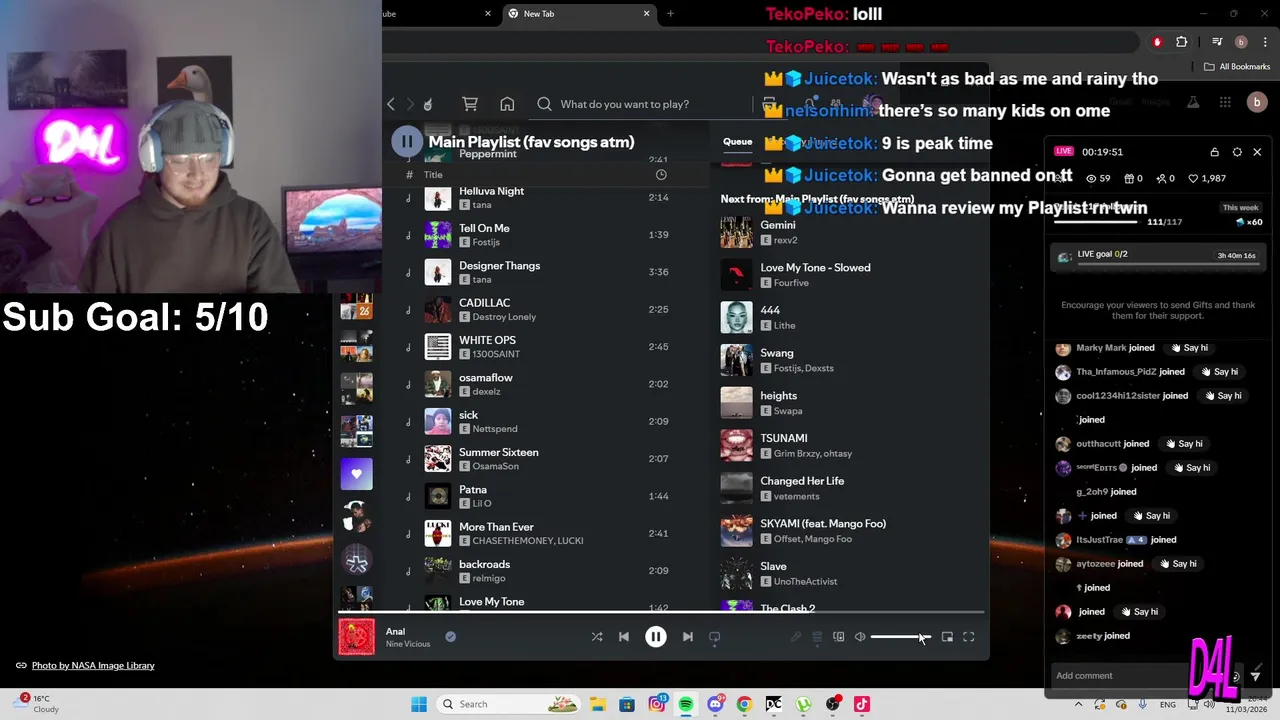
Task: Open the Destroy Lonely artist link
Action: [504, 317]
